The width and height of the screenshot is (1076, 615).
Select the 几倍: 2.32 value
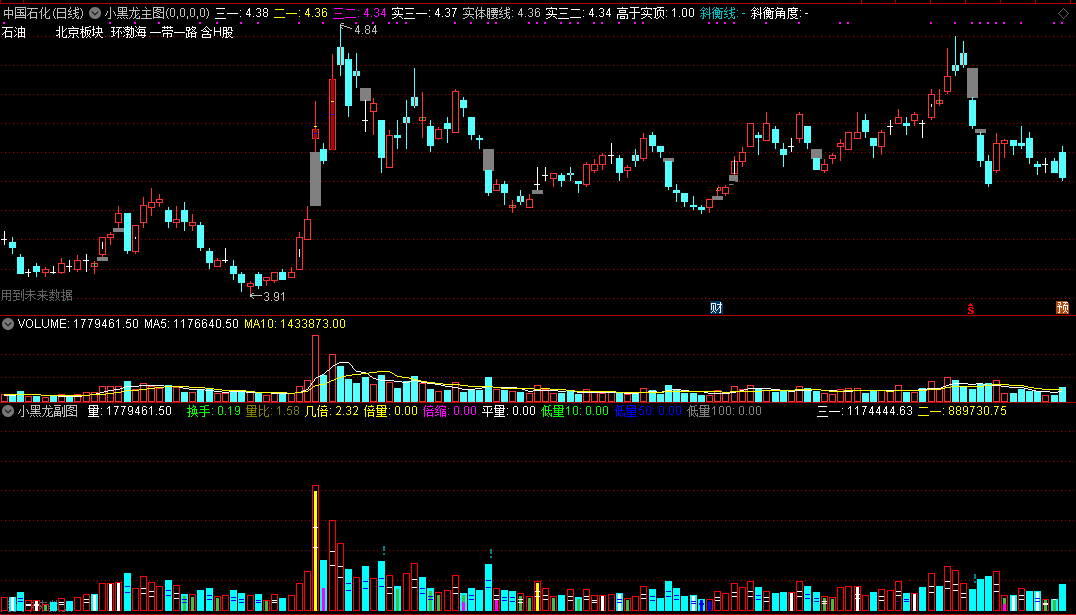tap(331, 411)
